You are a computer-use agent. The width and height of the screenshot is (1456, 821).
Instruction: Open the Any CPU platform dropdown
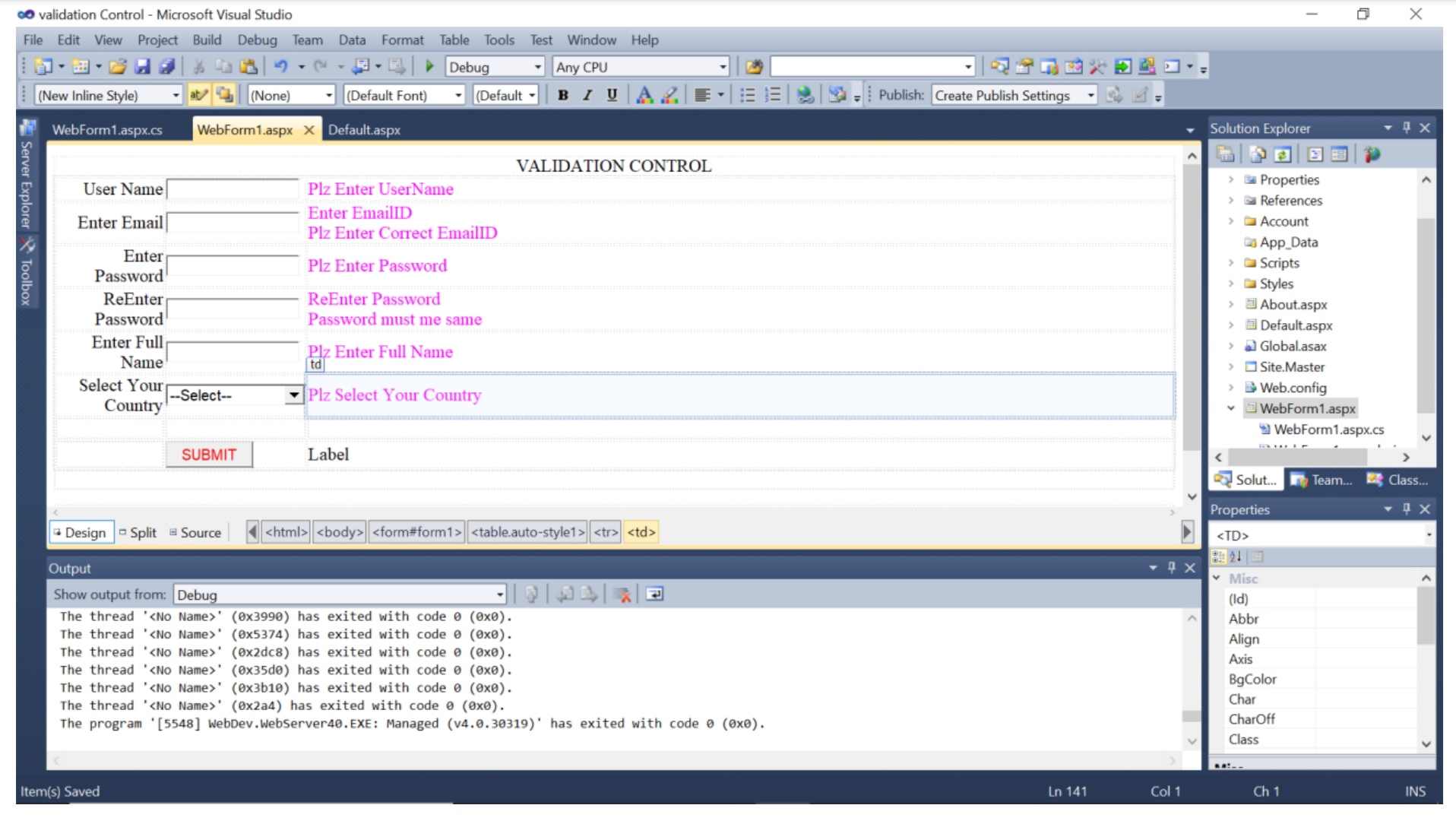pos(723,67)
